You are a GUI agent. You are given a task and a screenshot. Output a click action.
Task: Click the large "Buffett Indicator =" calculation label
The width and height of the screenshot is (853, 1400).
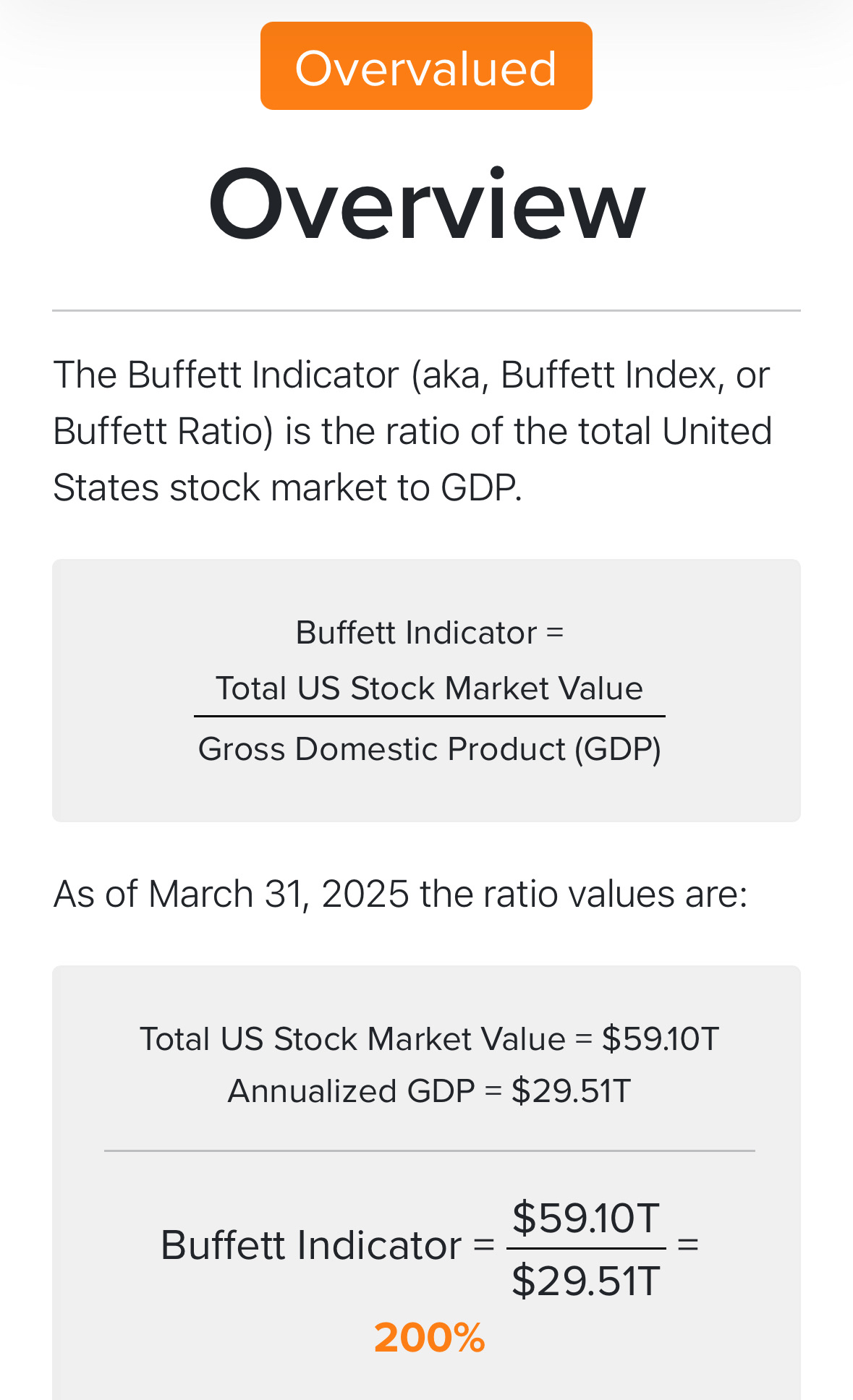[x=327, y=1246]
